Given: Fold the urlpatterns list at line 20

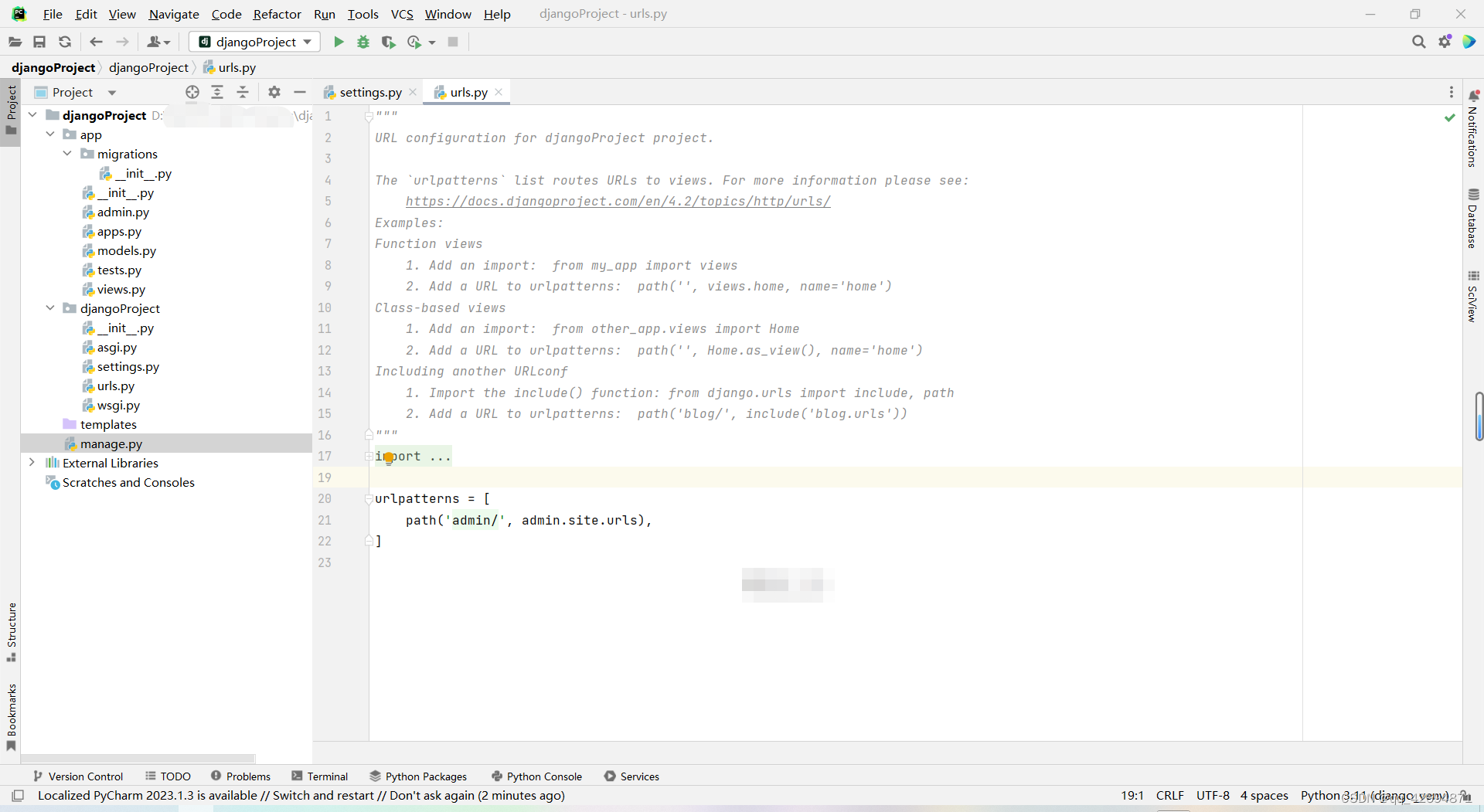Looking at the screenshot, I should (369, 498).
